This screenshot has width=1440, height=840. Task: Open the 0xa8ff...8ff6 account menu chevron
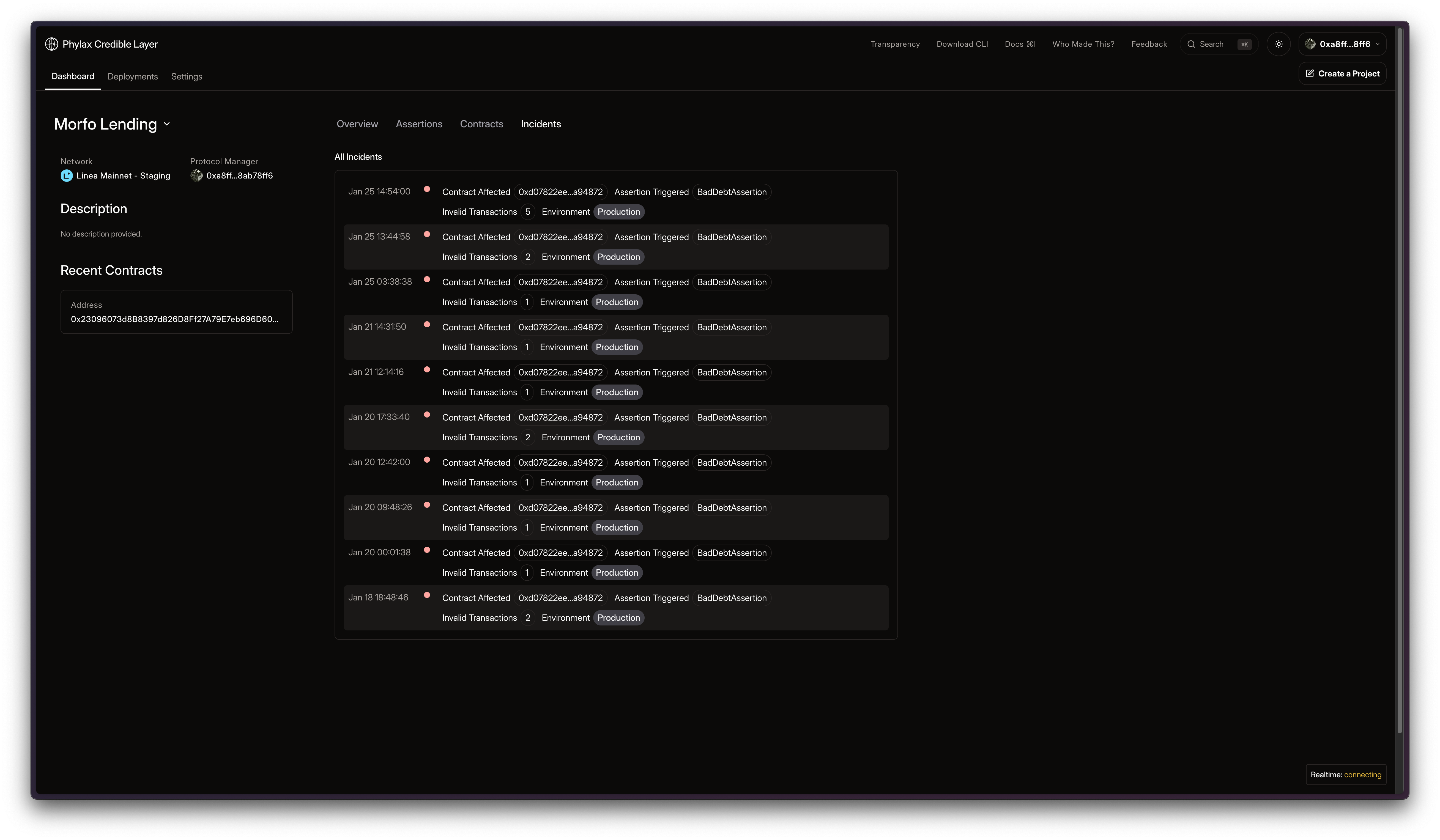[x=1378, y=44]
